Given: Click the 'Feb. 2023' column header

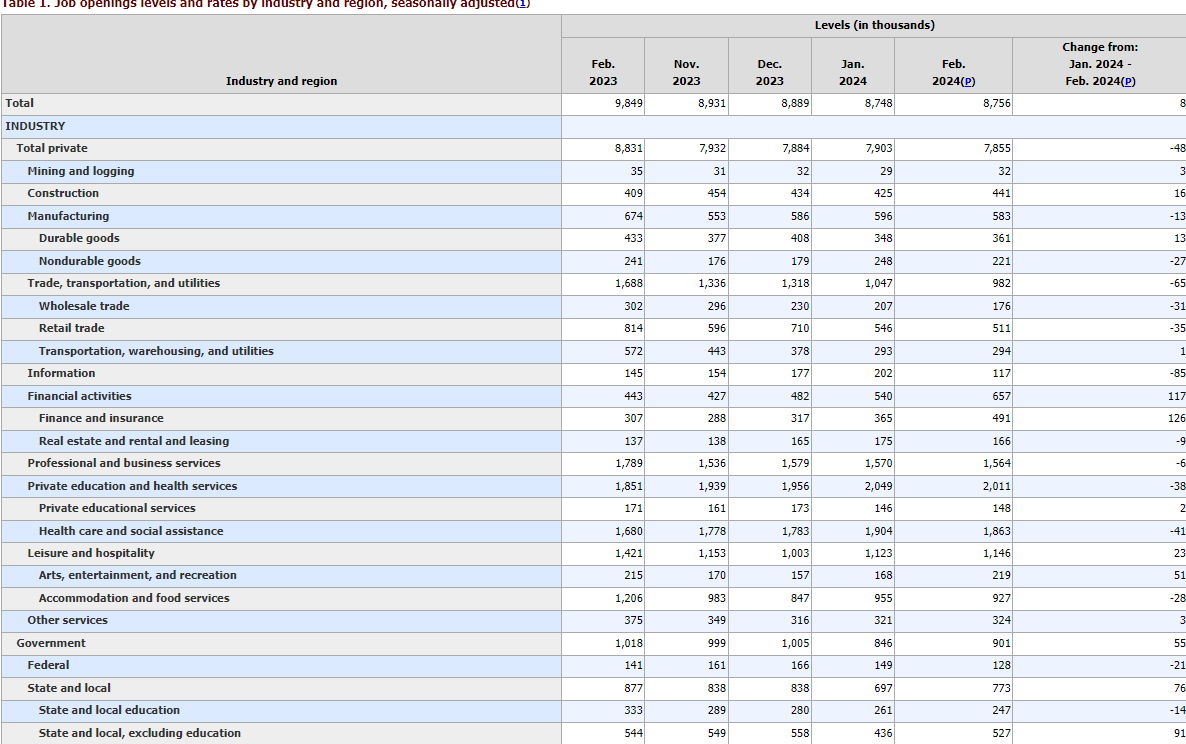Looking at the screenshot, I should [x=603, y=73].
